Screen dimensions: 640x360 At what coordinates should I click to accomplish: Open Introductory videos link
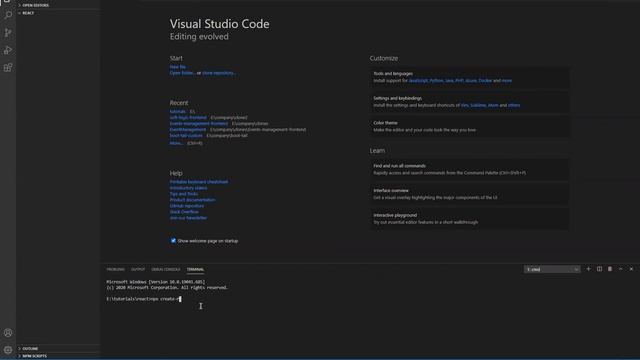click(189, 188)
